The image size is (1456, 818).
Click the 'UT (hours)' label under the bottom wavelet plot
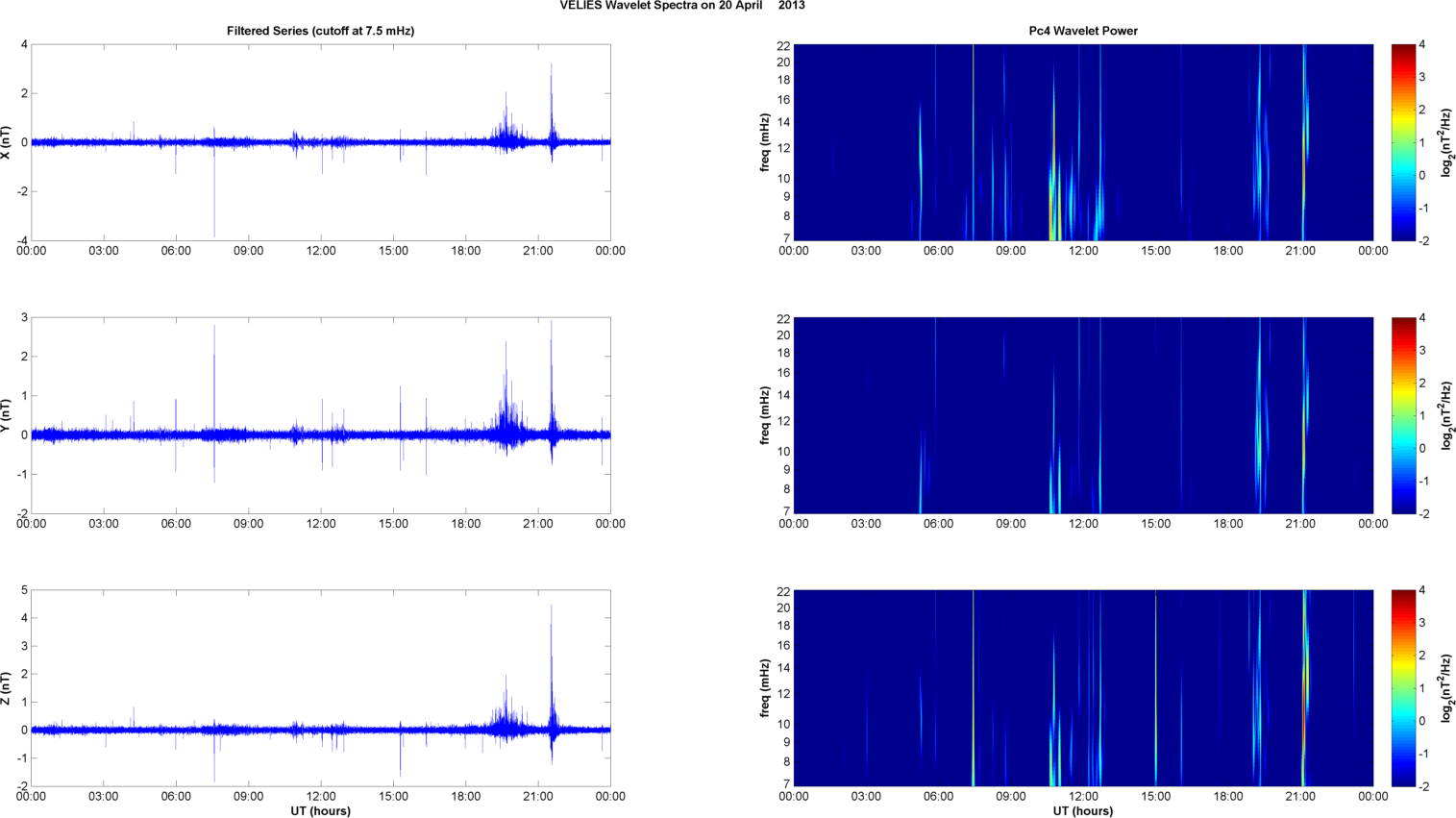coord(1083,811)
